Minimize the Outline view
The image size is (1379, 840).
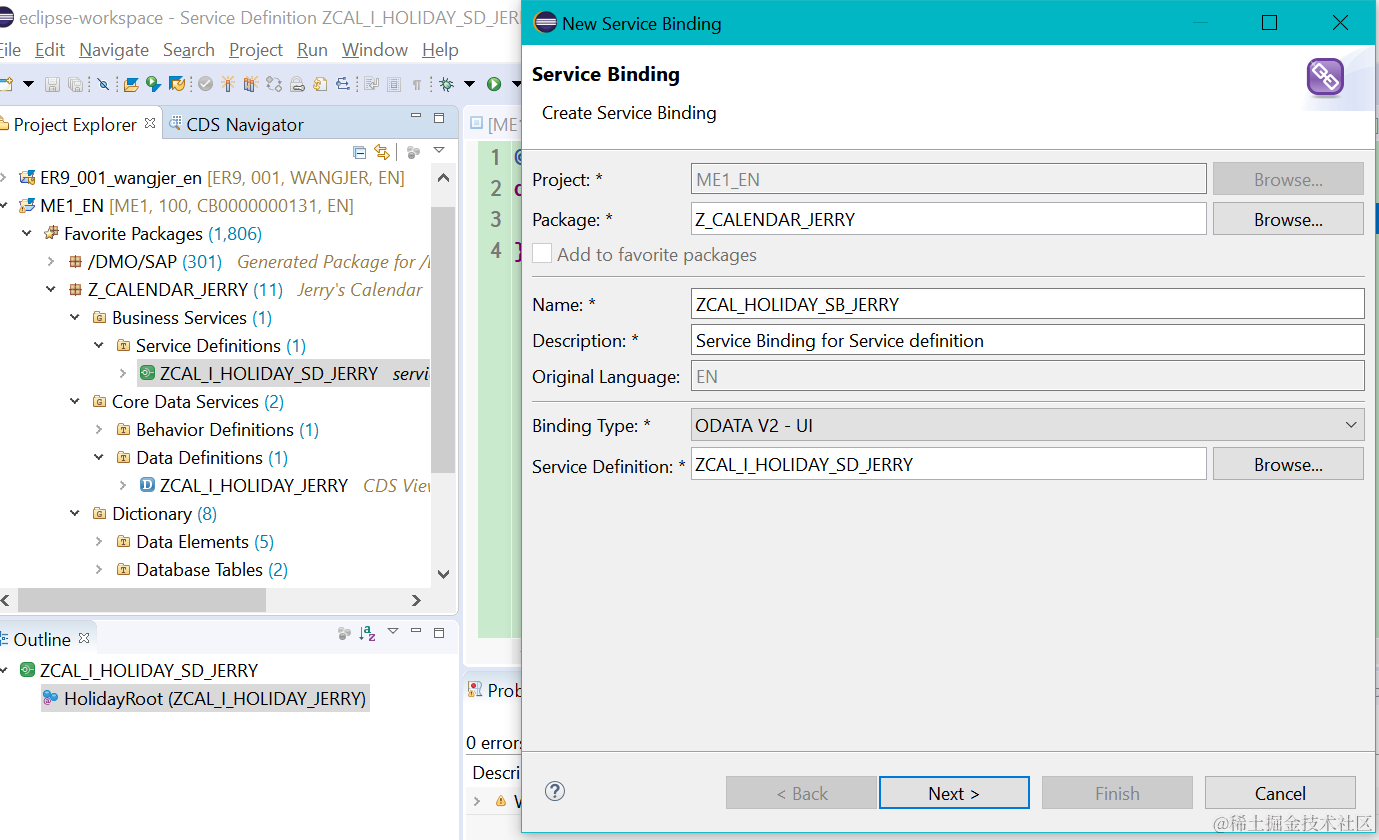[x=417, y=632]
